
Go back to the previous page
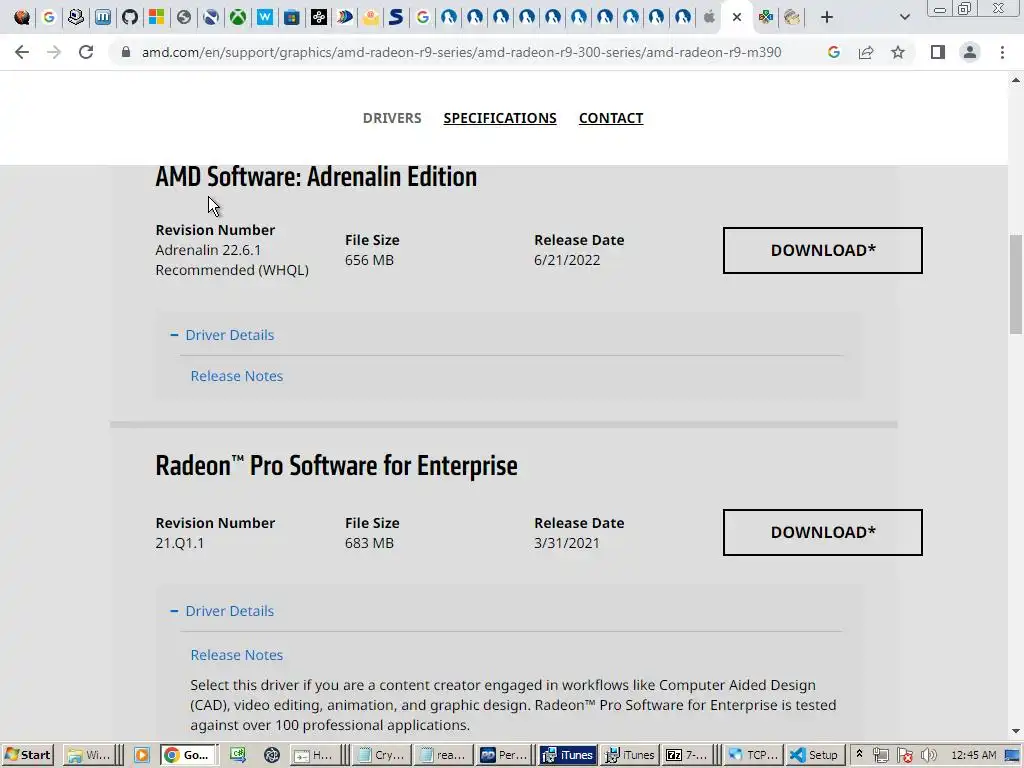(22, 52)
